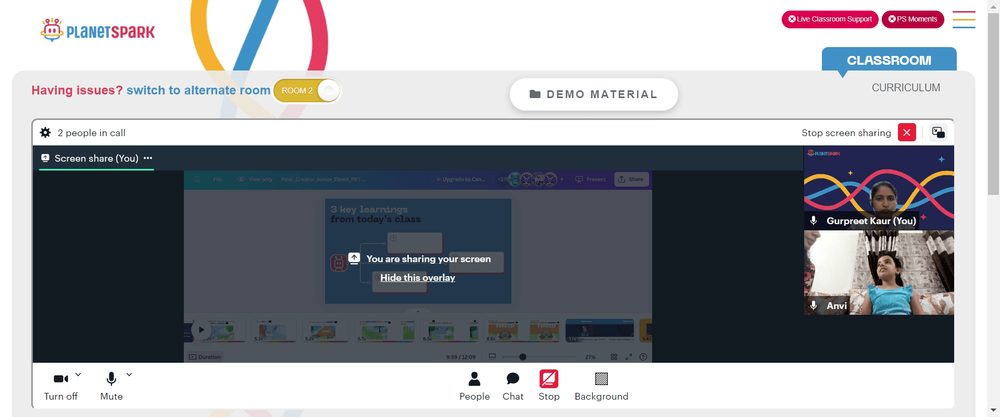Click the red stop screen sharing X
Viewport: 1000px width, 417px height.
point(907,133)
